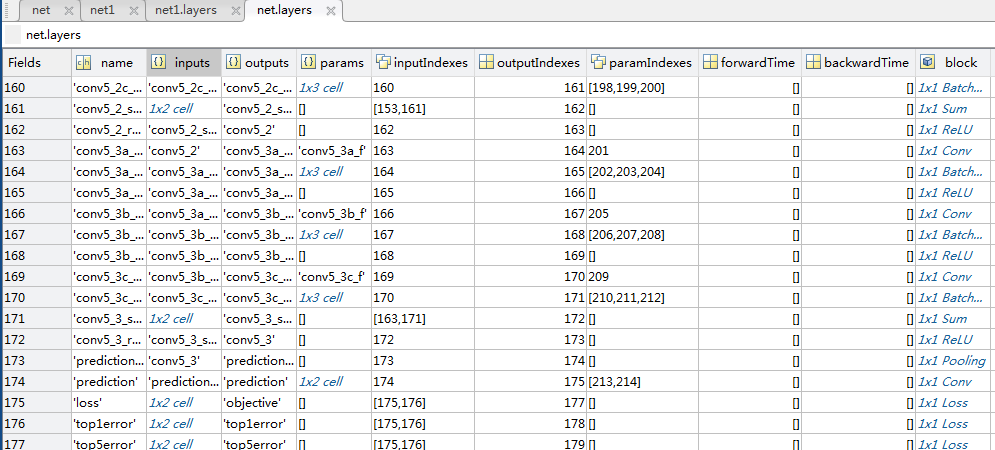The height and width of the screenshot is (450, 995).
Task: Click the cell icon in params header
Action: tap(309, 62)
